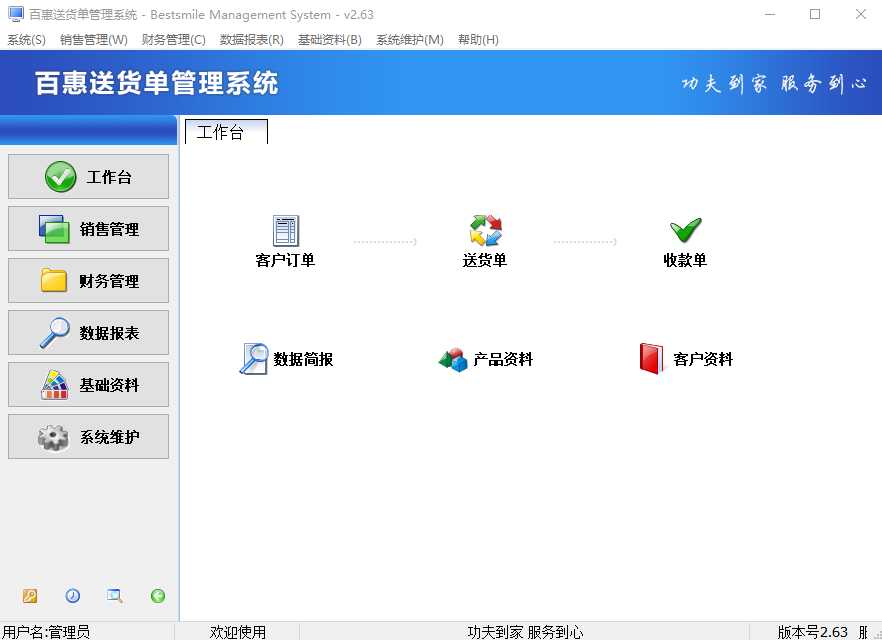Open the 系统维护 sidebar section
The width and height of the screenshot is (882, 640).
[x=88, y=437]
